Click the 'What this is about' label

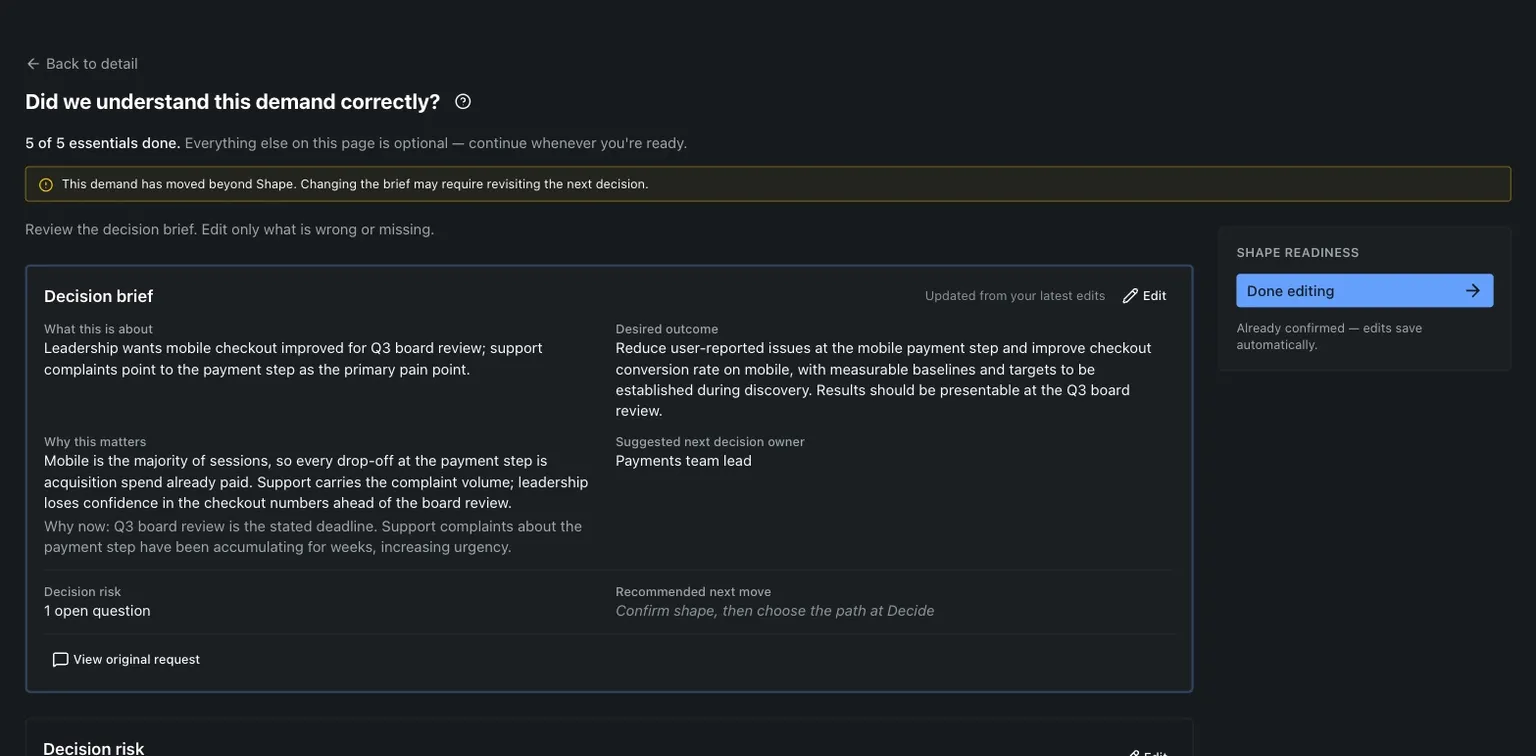point(99,329)
